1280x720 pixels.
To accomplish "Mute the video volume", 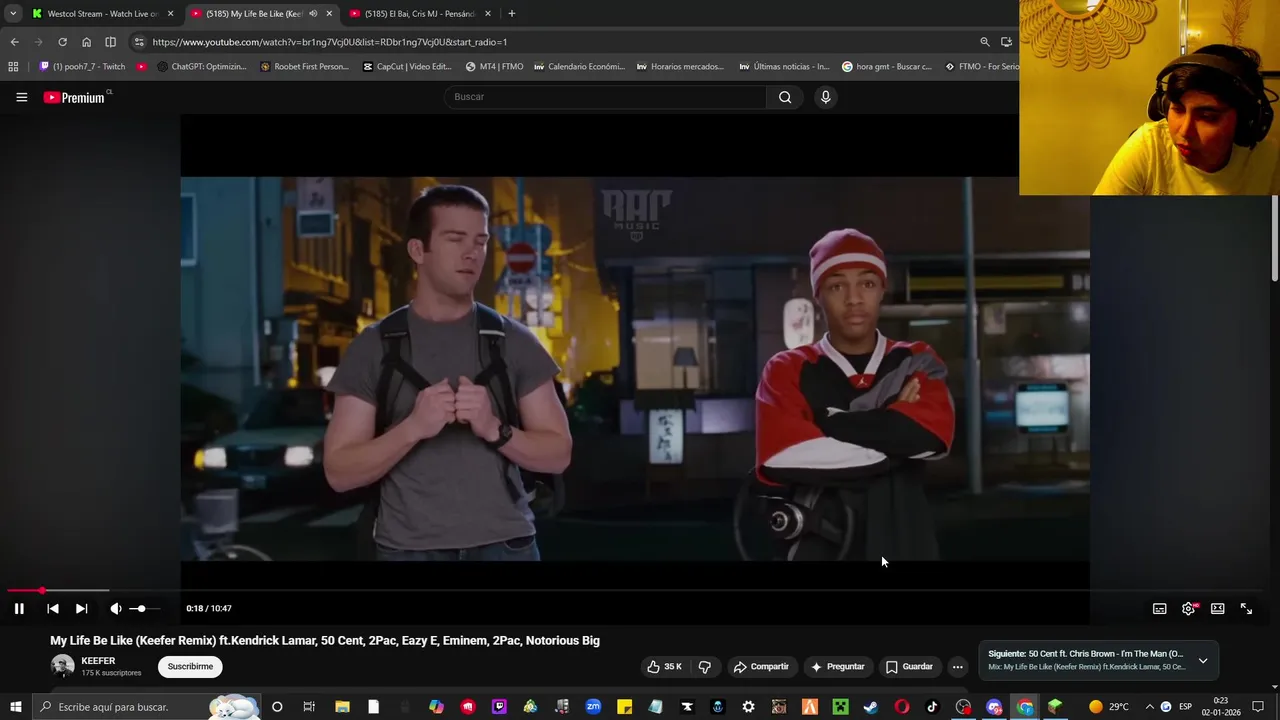I will coord(116,608).
